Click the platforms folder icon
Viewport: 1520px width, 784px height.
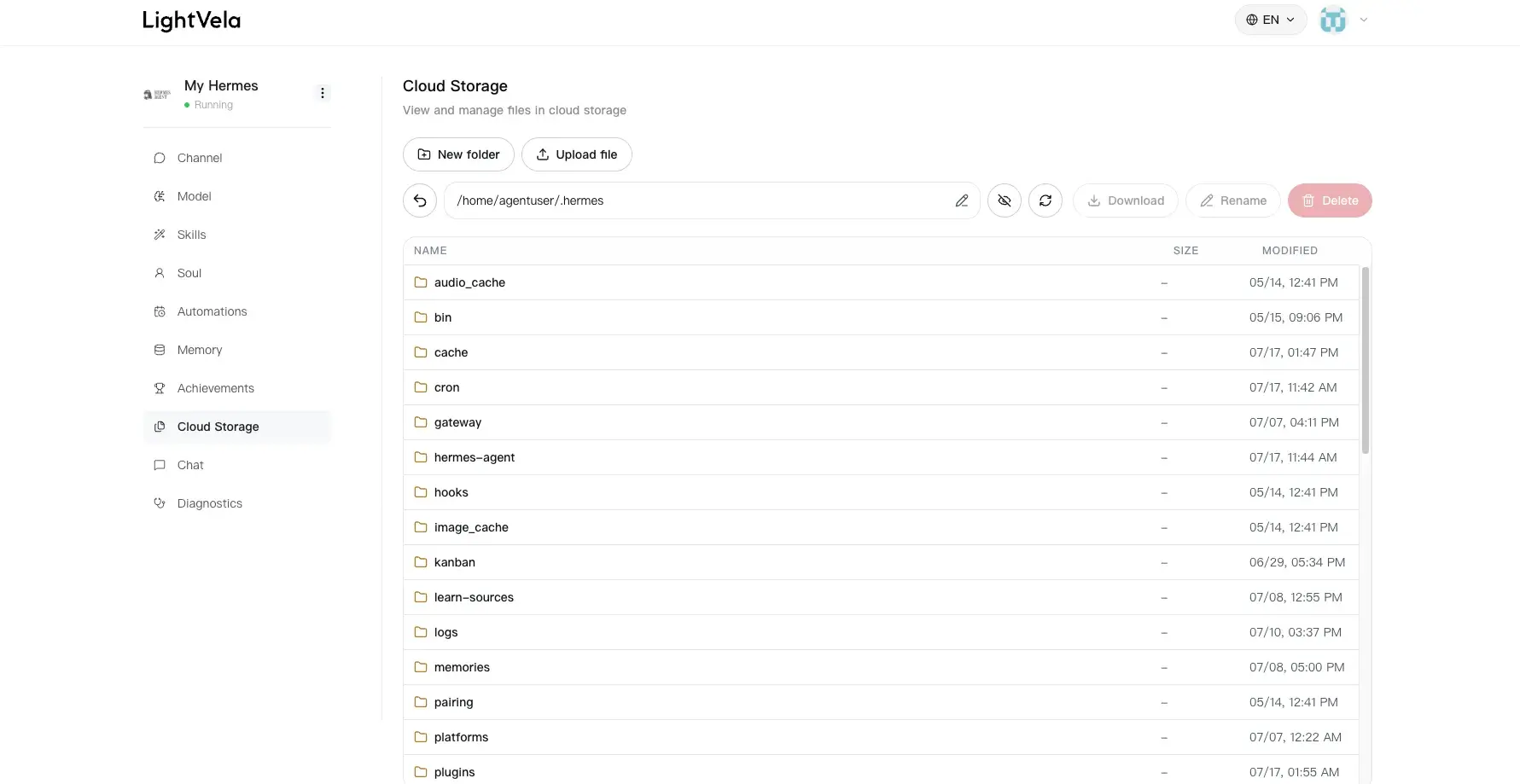click(x=421, y=737)
